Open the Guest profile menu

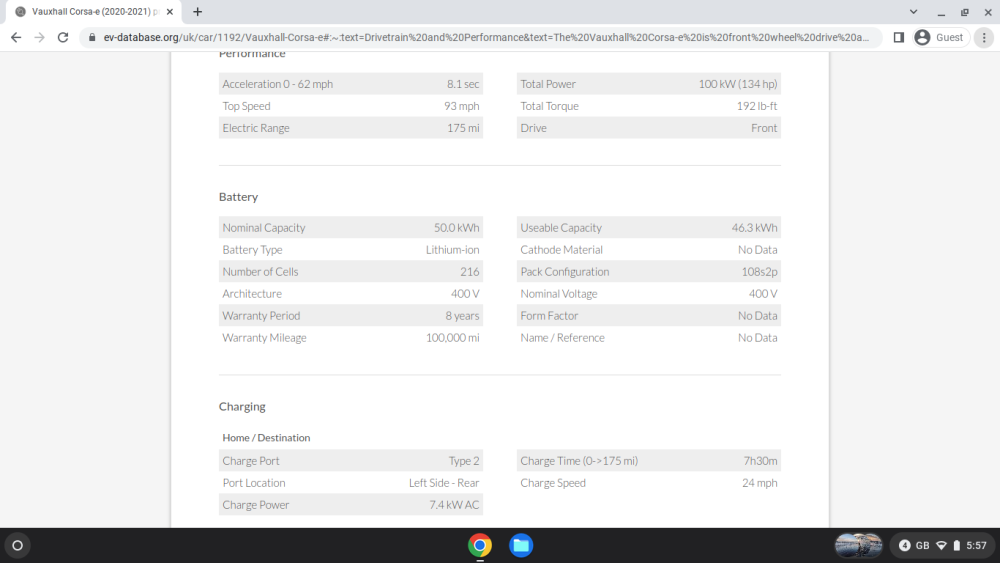941,38
